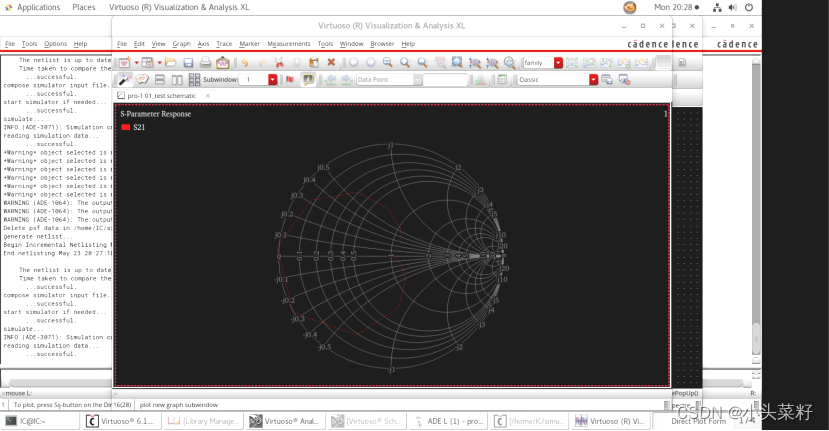Open a file with the folder icon

tap(170, 62)
